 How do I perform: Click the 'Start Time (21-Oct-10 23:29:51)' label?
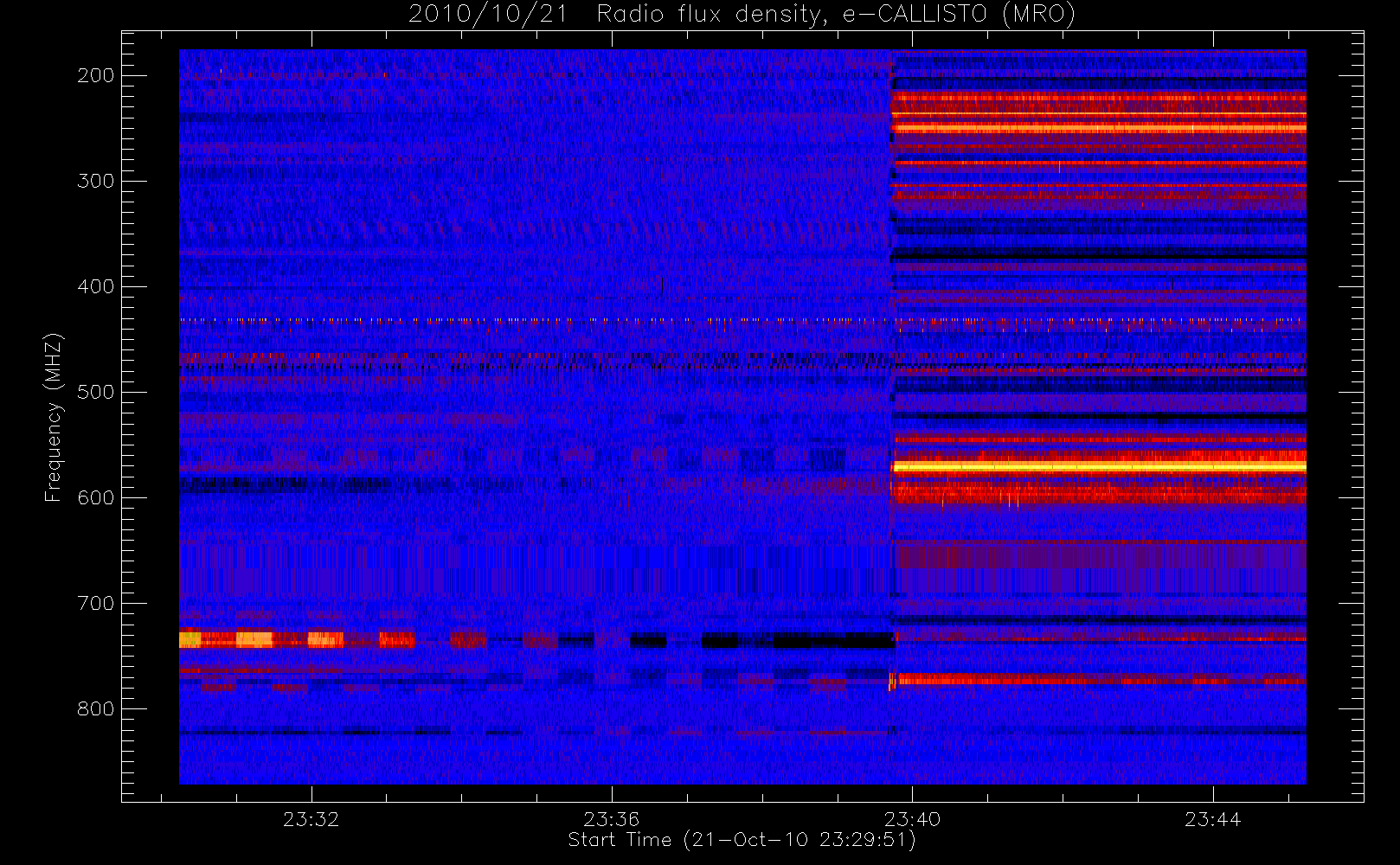click(742, 840)
